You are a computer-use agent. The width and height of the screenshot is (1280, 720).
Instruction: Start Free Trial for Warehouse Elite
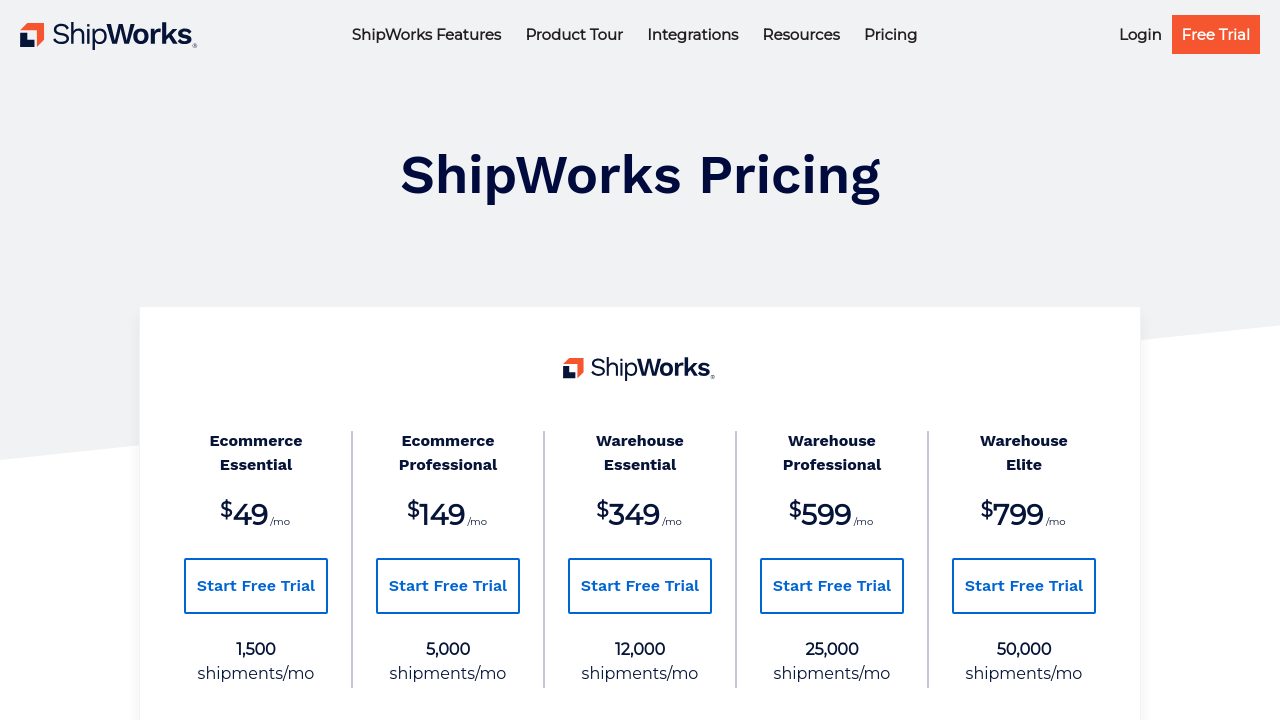click(1024, 586)
